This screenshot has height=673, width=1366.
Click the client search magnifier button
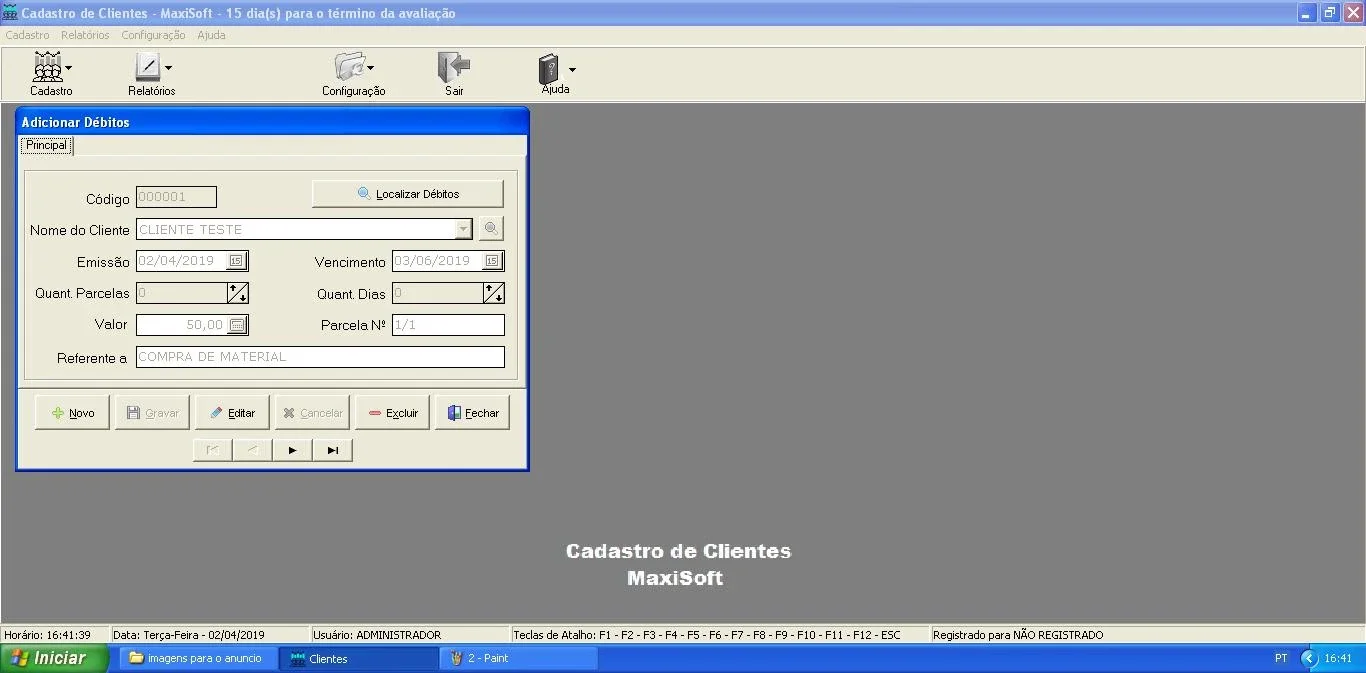(x=491, y=229)
